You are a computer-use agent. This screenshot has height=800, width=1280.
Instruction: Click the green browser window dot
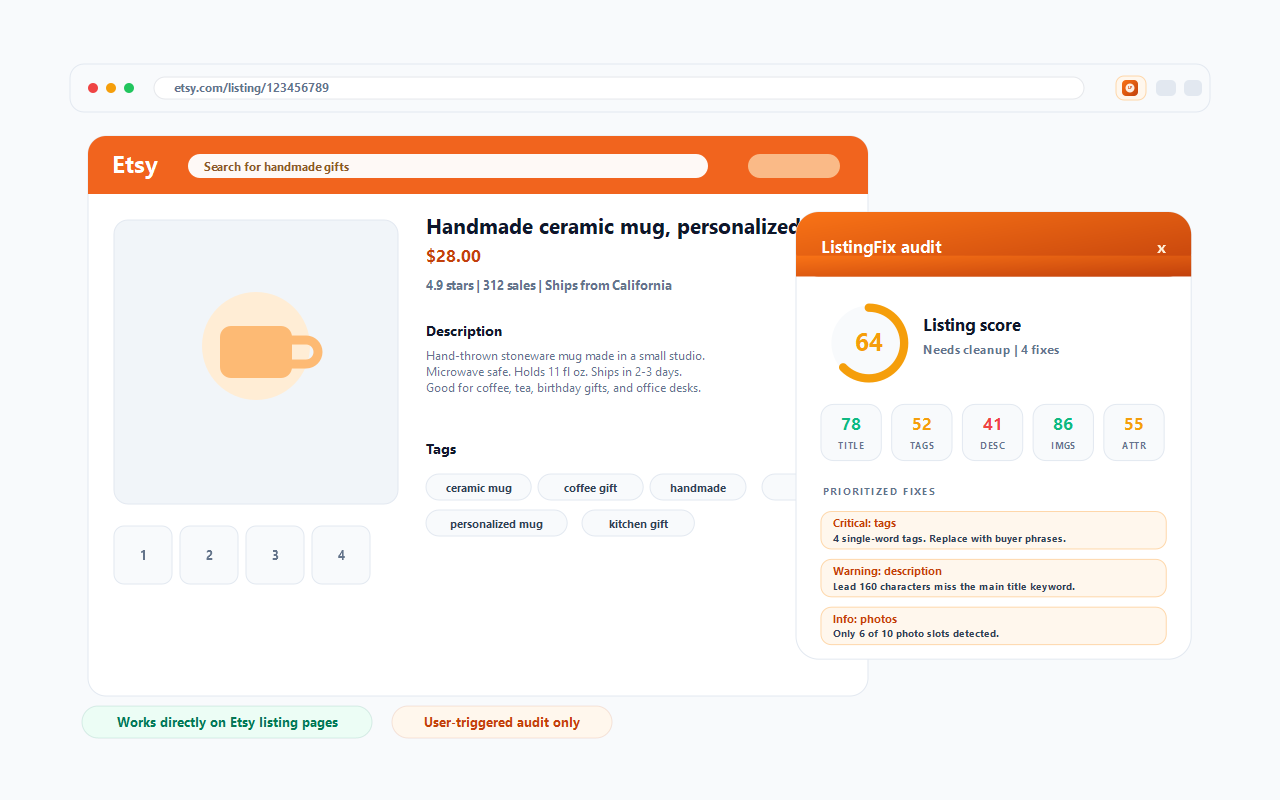(x=129, y=88)
